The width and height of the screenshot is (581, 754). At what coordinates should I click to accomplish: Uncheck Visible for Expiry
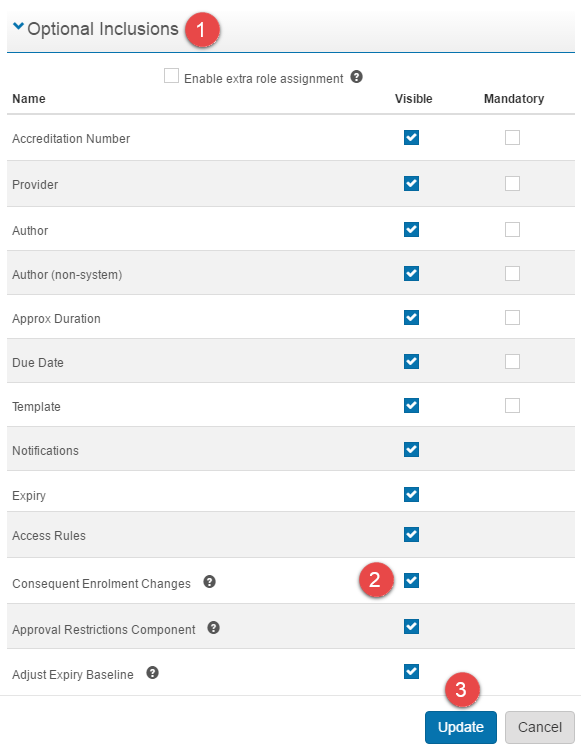[x=411, y=494]
